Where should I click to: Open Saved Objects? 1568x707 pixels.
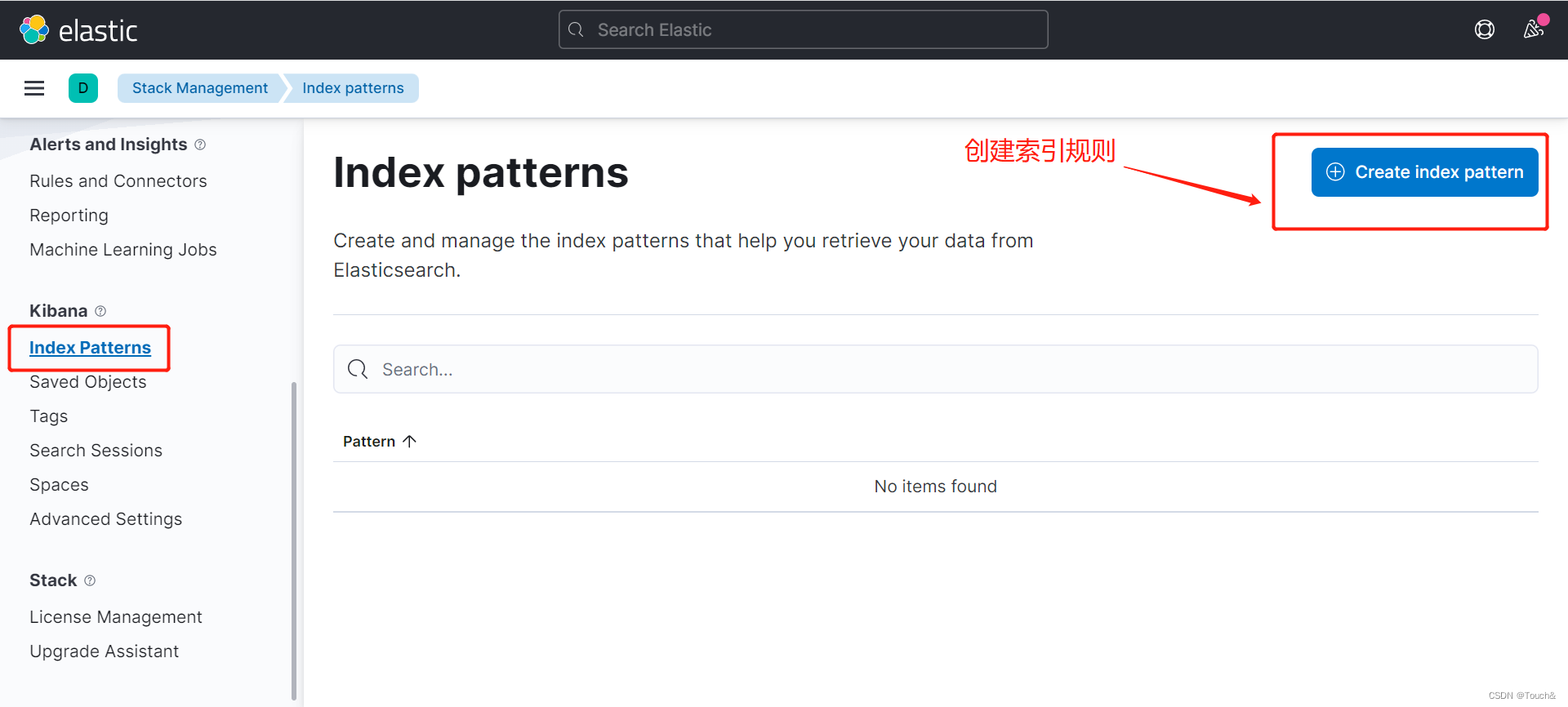[88, 382]
